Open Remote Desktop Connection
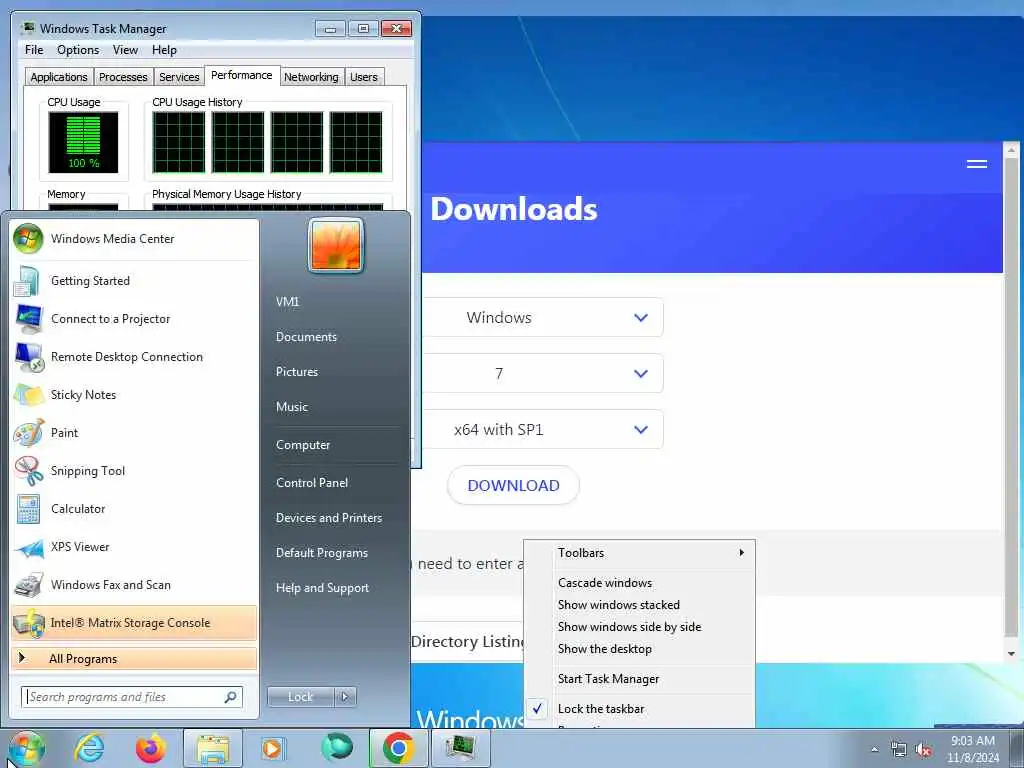Screen dimensions: 1024x768 click(134, 357)
